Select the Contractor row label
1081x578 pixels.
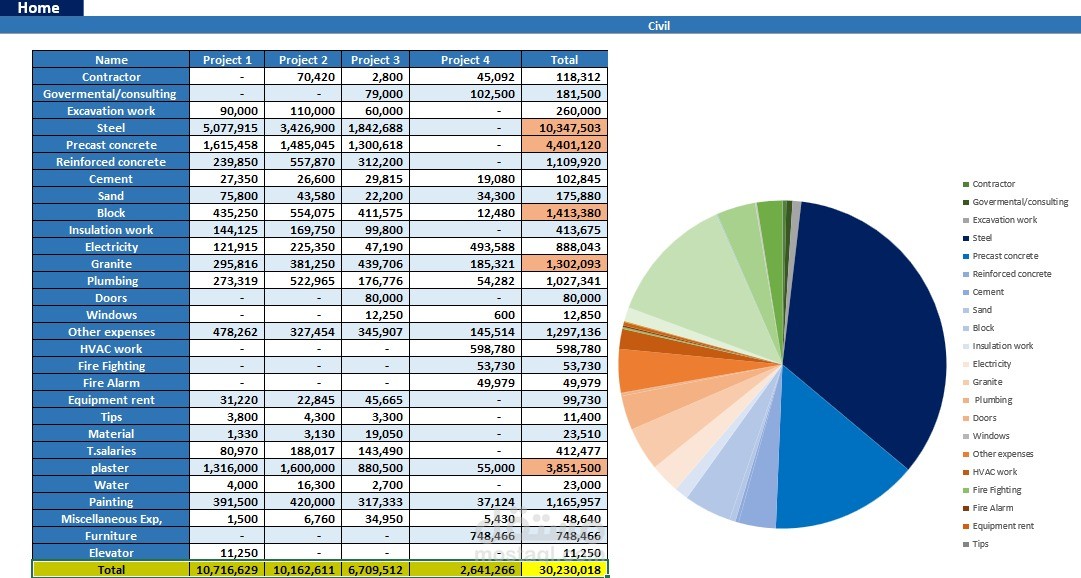[111, 77]
